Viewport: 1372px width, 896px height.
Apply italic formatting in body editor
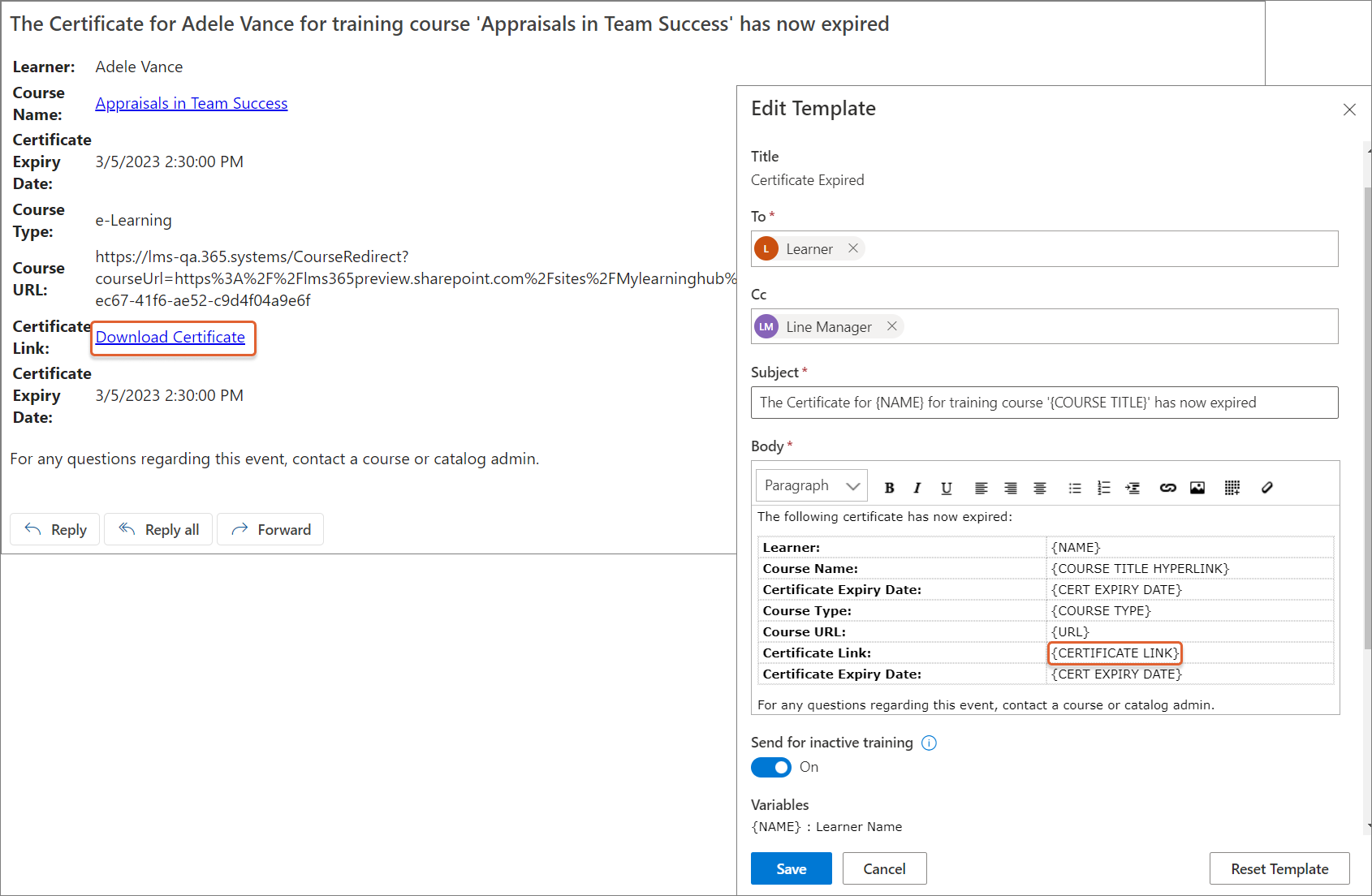pyautogui.click(x=917, y=488)
